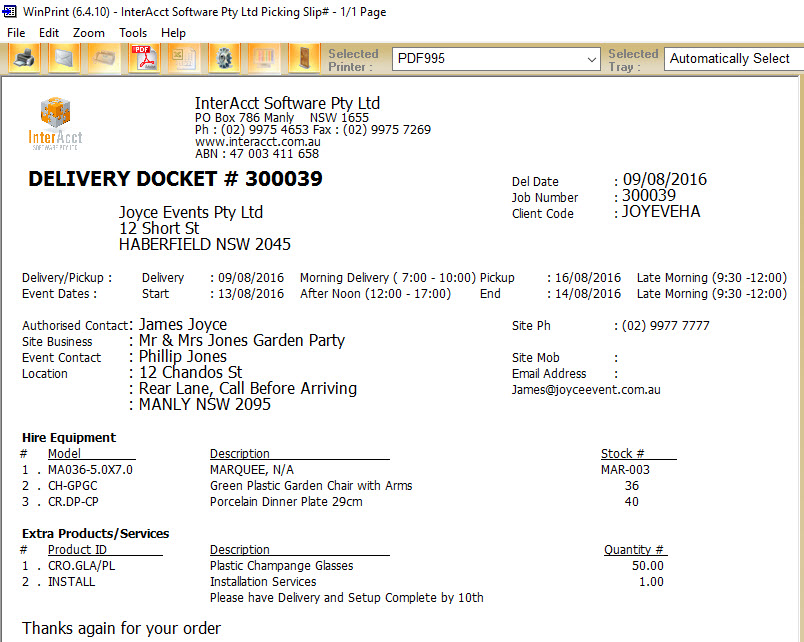Screen dimensions: 804x642
Task: Click Site Ph number (02) 9977 7777
Action: coord(666,326)
